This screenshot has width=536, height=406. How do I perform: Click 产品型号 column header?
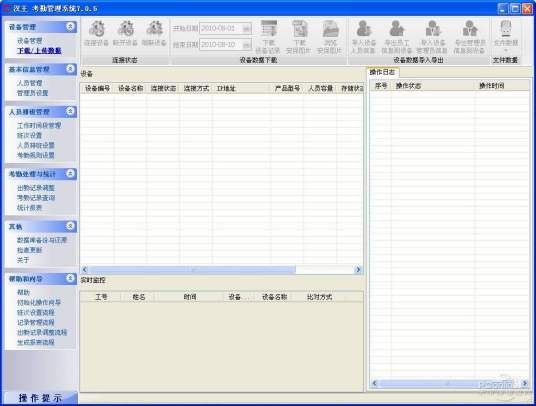point(287,89)
